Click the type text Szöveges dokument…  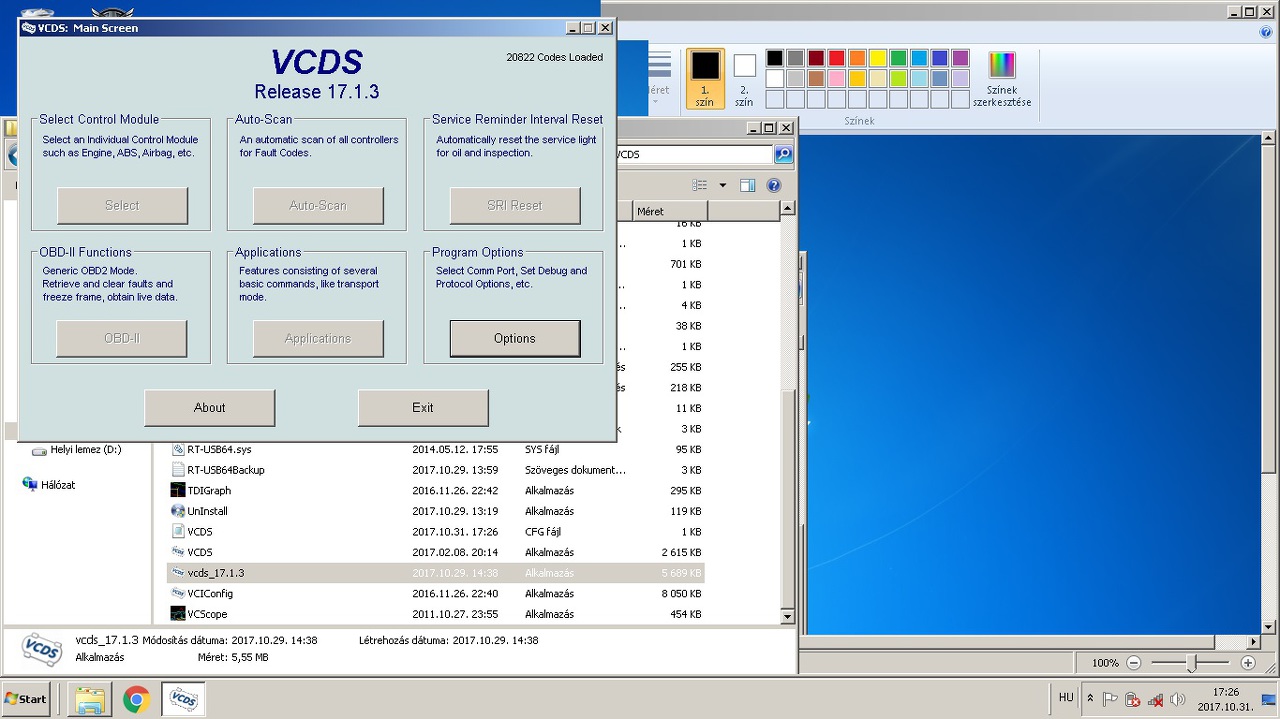point(575,470)
